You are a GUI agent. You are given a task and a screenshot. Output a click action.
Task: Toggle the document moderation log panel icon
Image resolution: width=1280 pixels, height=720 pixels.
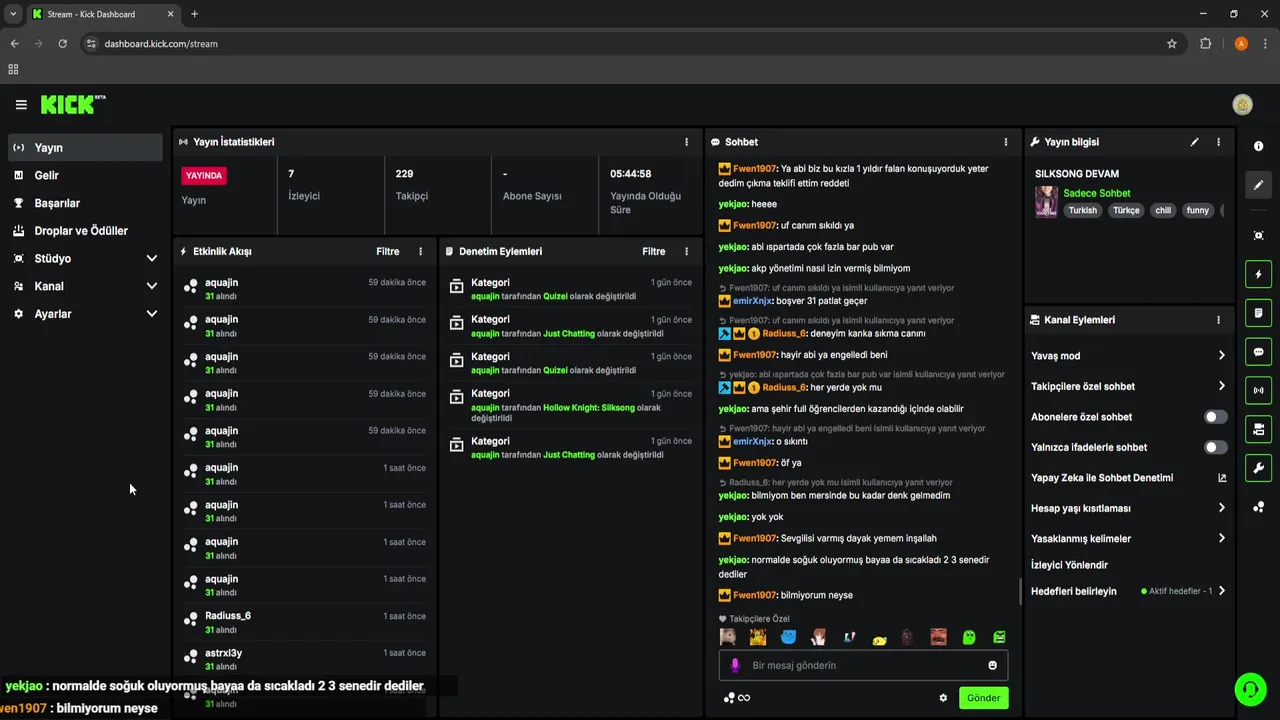click(1258, 313)
